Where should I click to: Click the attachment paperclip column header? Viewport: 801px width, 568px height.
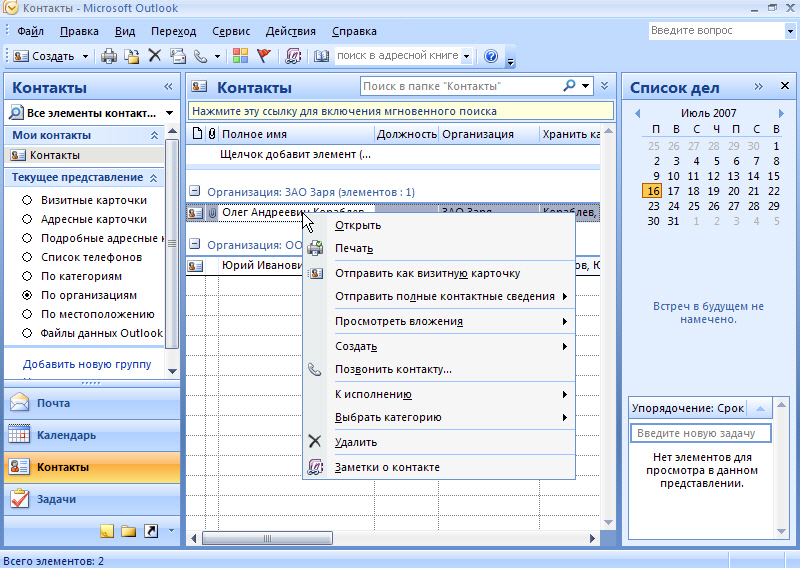(x=212, y=134)
